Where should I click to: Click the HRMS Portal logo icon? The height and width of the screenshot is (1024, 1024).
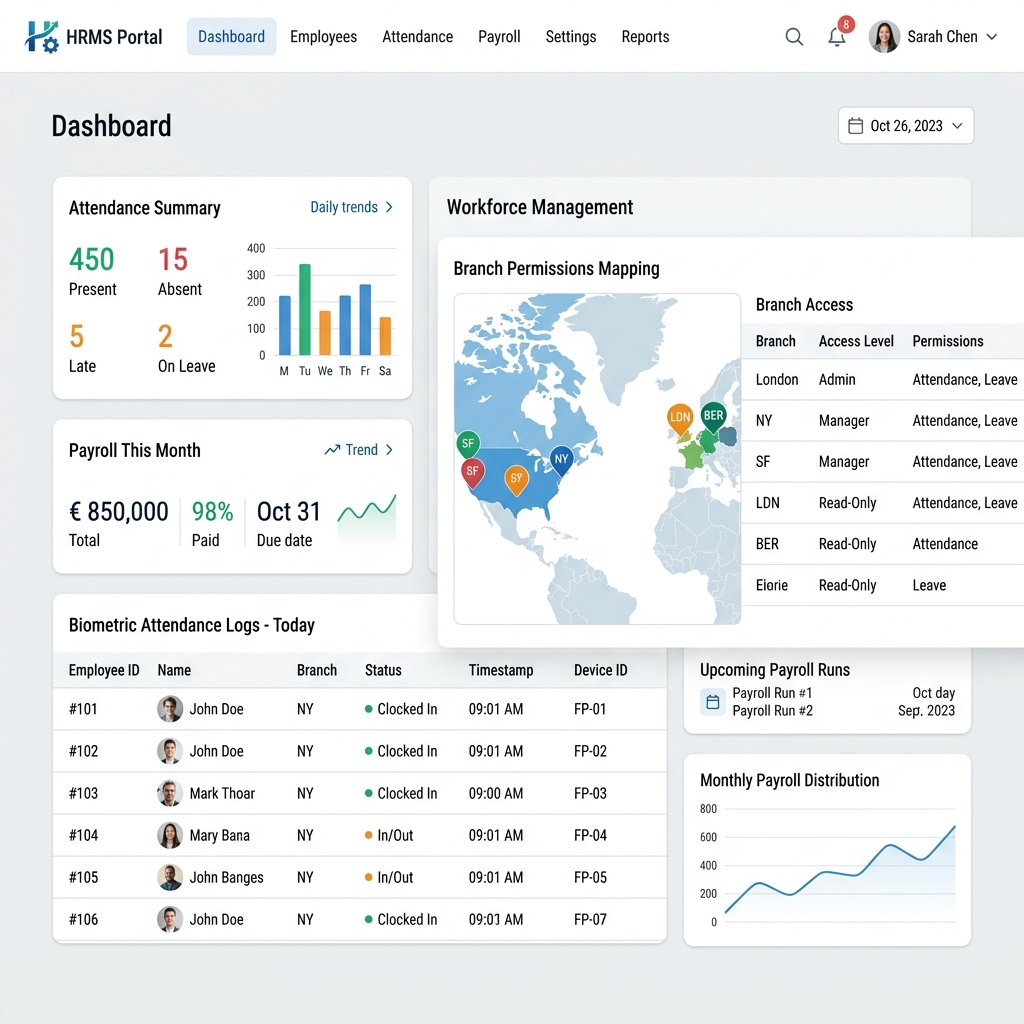point(42,37)
